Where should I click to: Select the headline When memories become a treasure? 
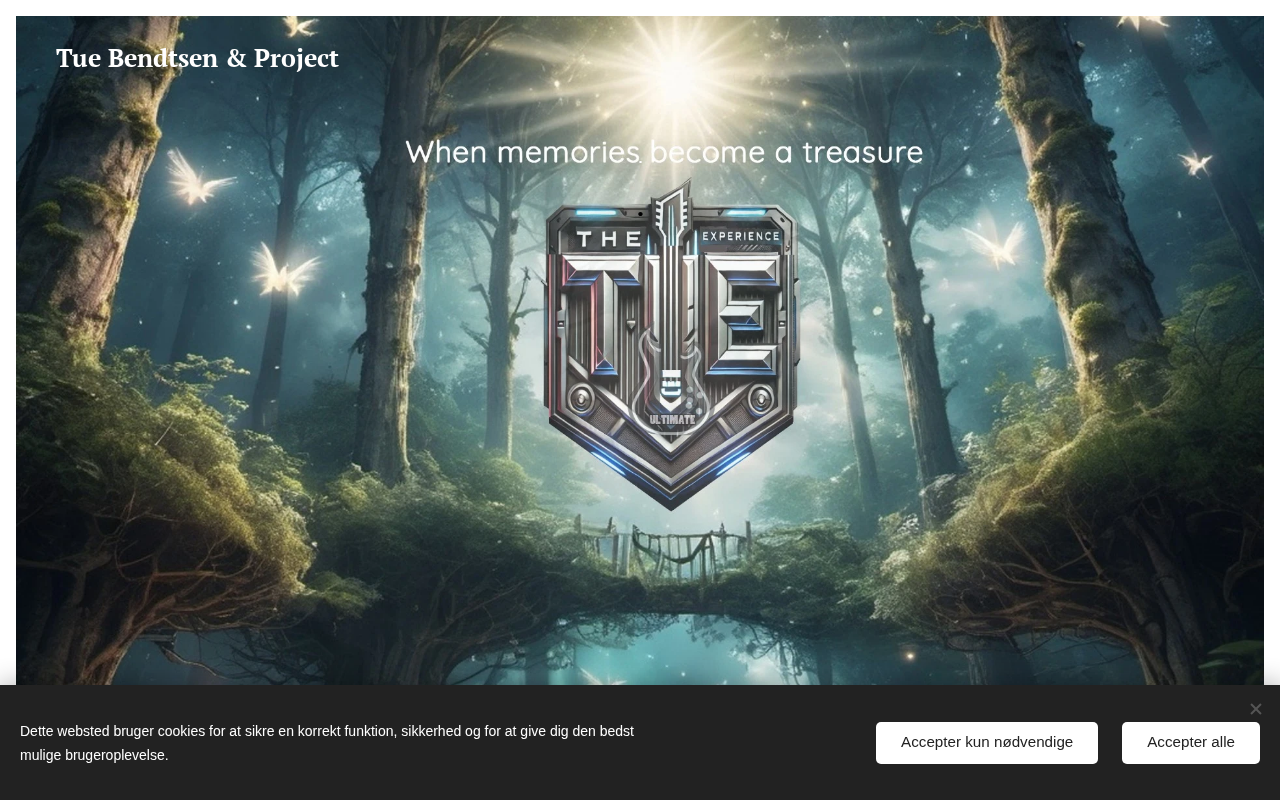pyautogui.click(x=664, y=152)
